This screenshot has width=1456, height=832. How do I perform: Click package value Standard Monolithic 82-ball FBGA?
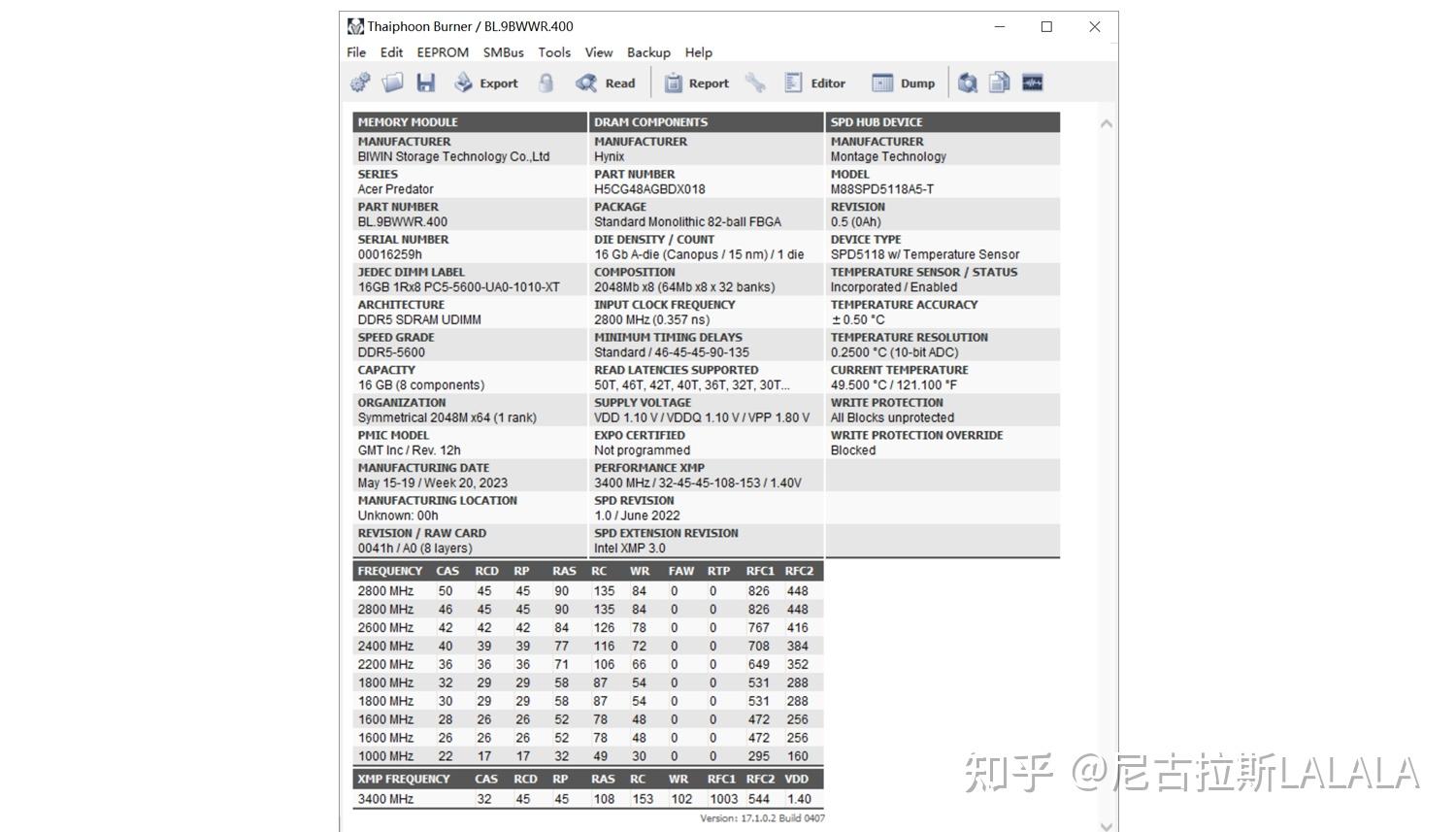[687, 221]
